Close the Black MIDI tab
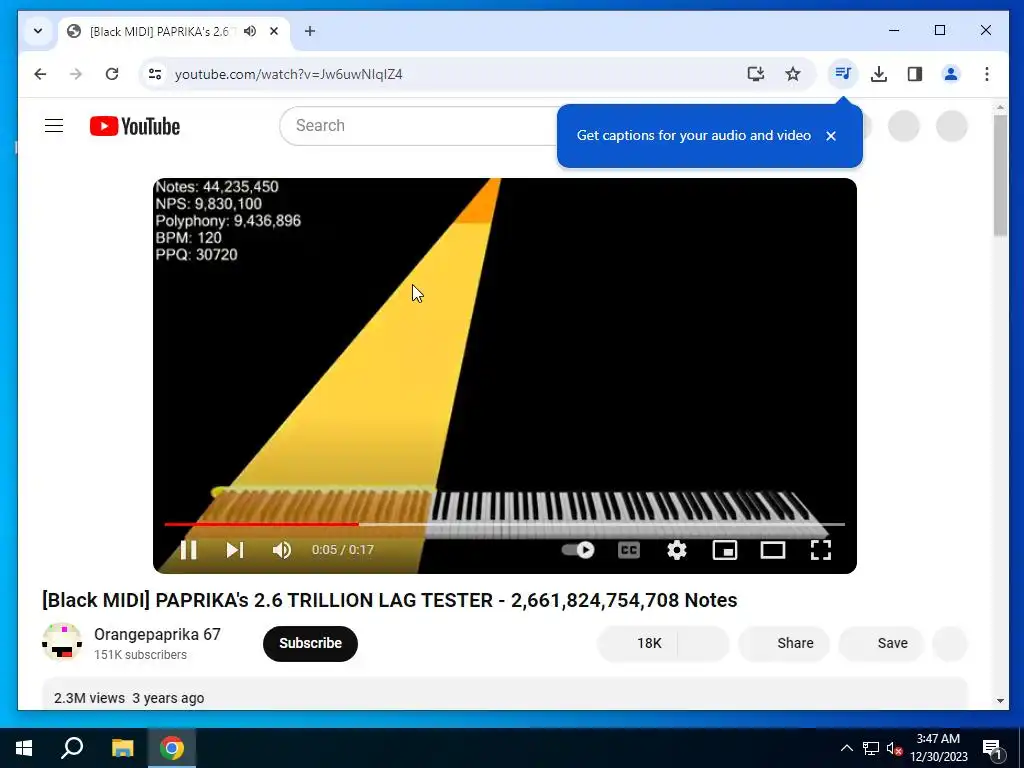1024x768 pixels. [x=274, y=31]
